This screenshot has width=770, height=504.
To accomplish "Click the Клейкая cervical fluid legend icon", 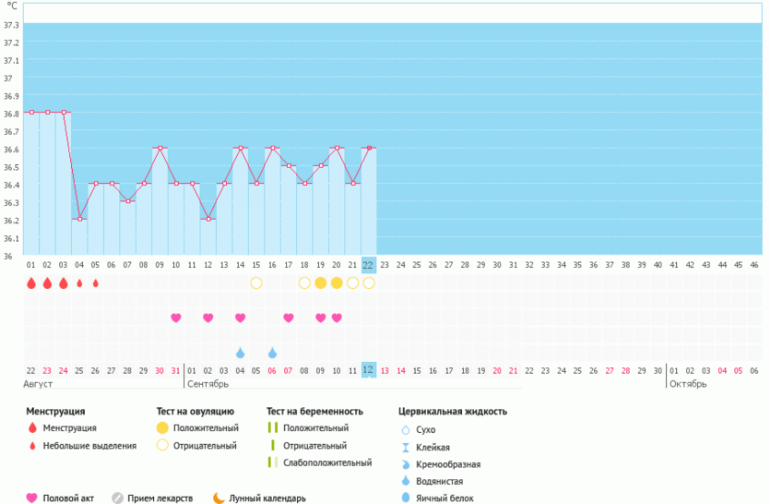I will pyautogui.click(x=405, y=446).
